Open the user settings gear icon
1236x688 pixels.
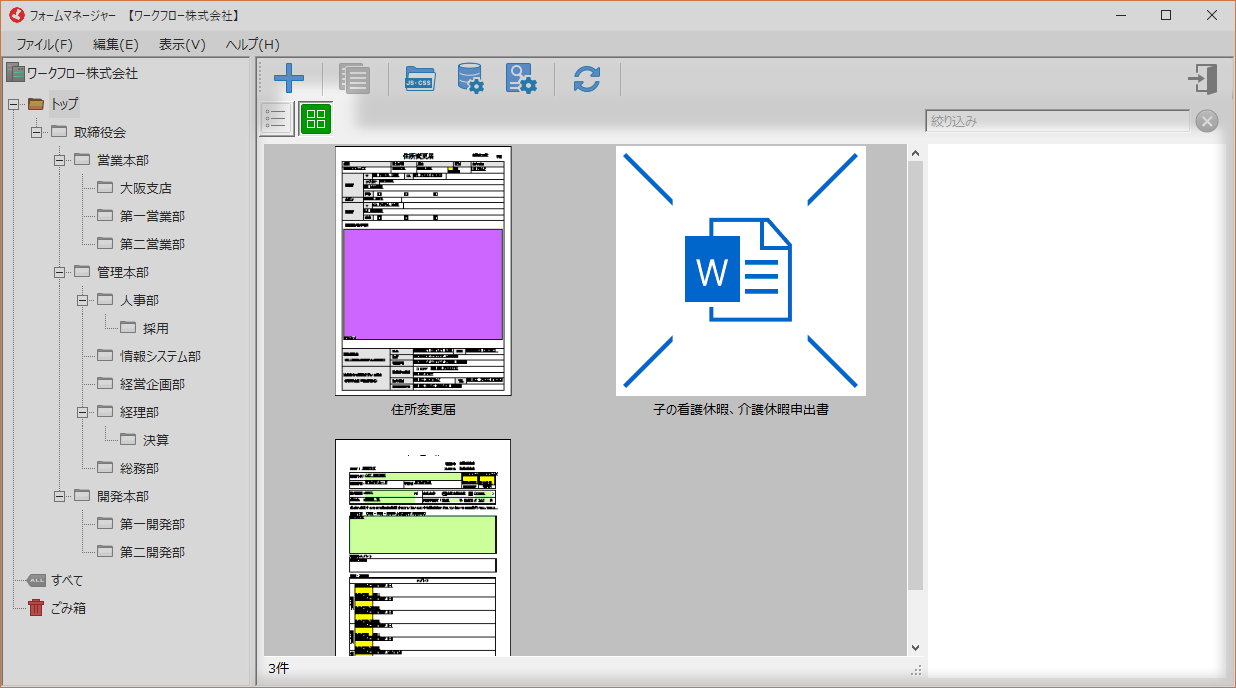pyautogui.click(x=520, y=79)
